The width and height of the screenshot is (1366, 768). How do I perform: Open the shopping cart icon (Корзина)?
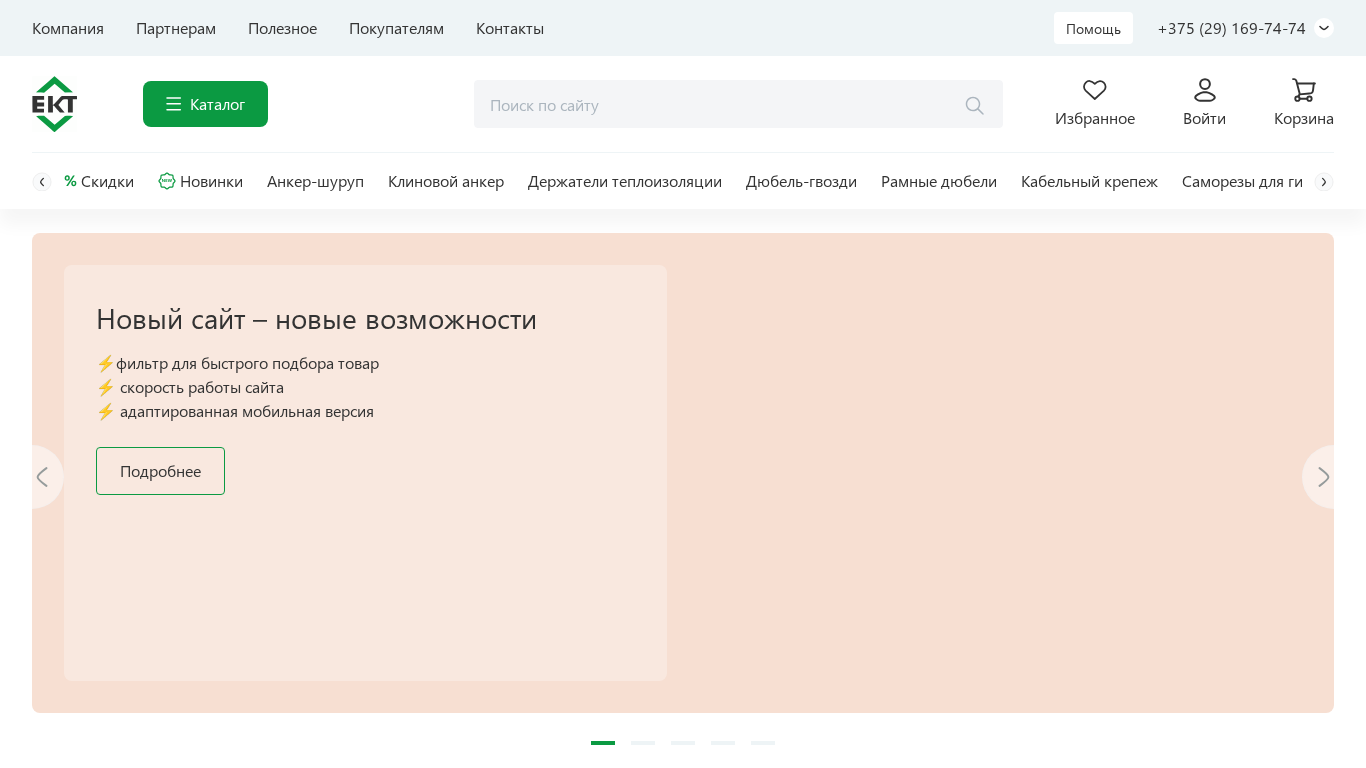tap(1303, 90)
